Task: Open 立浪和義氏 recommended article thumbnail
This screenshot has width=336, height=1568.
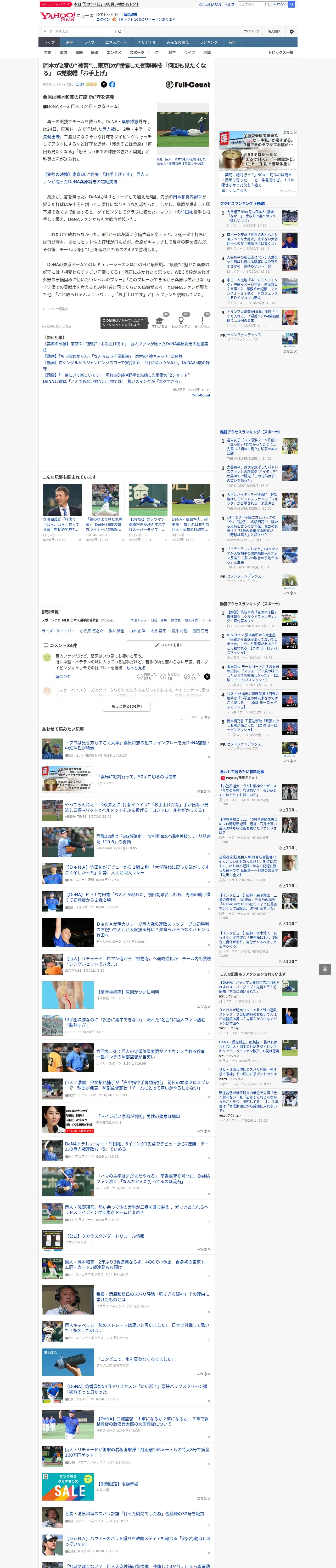Action: (62, 500)
